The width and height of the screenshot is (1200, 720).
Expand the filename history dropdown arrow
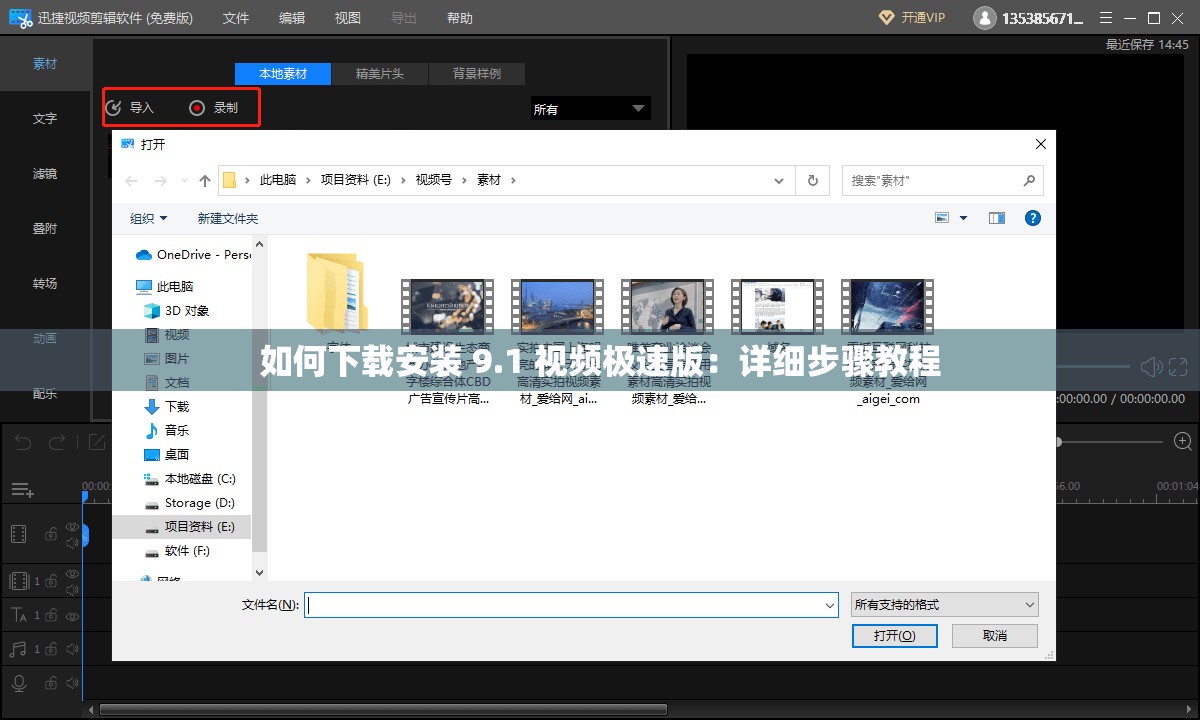830,605
